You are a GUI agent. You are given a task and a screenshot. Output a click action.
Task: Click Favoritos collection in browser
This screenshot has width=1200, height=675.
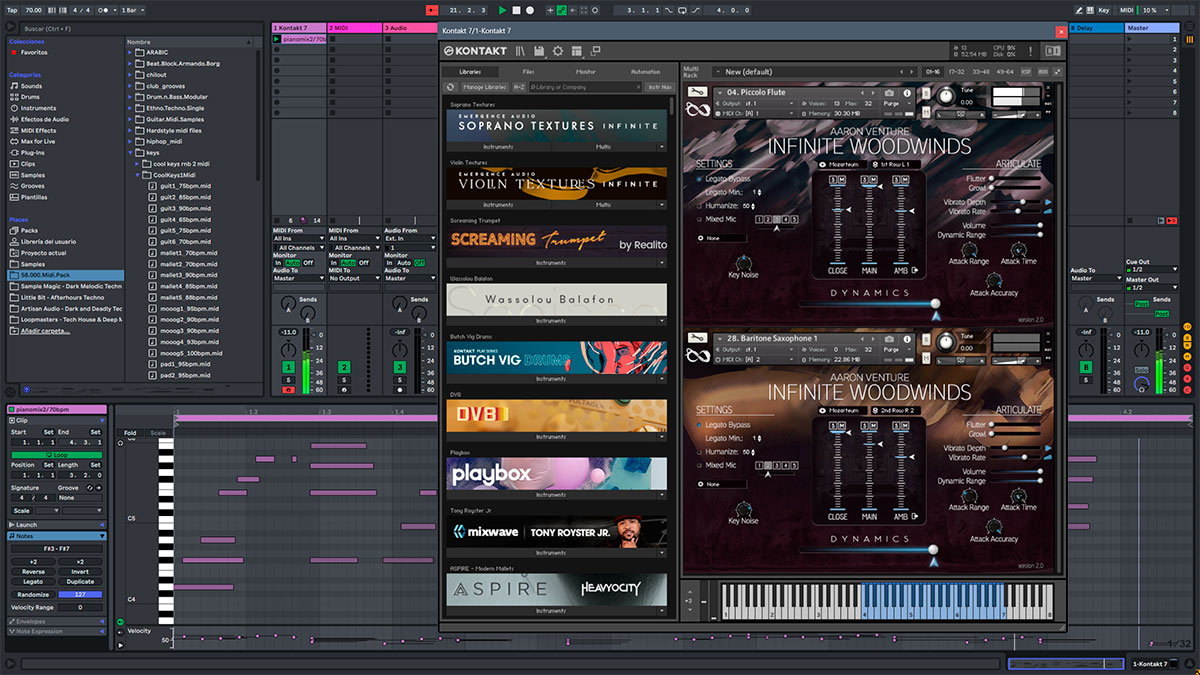click(x=34, y=52)
